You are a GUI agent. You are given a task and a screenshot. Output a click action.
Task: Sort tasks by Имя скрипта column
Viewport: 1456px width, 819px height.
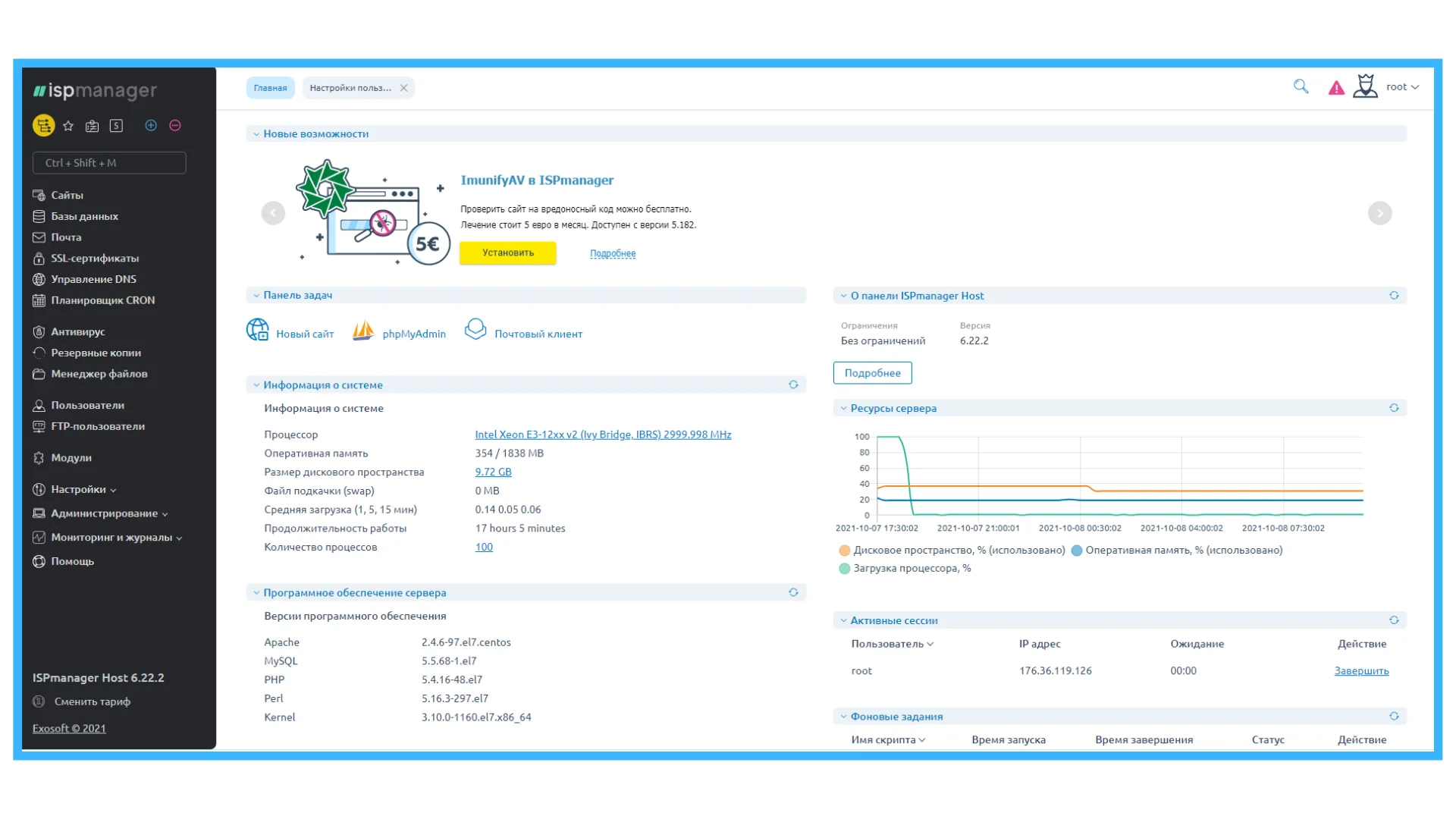point(888,740)
